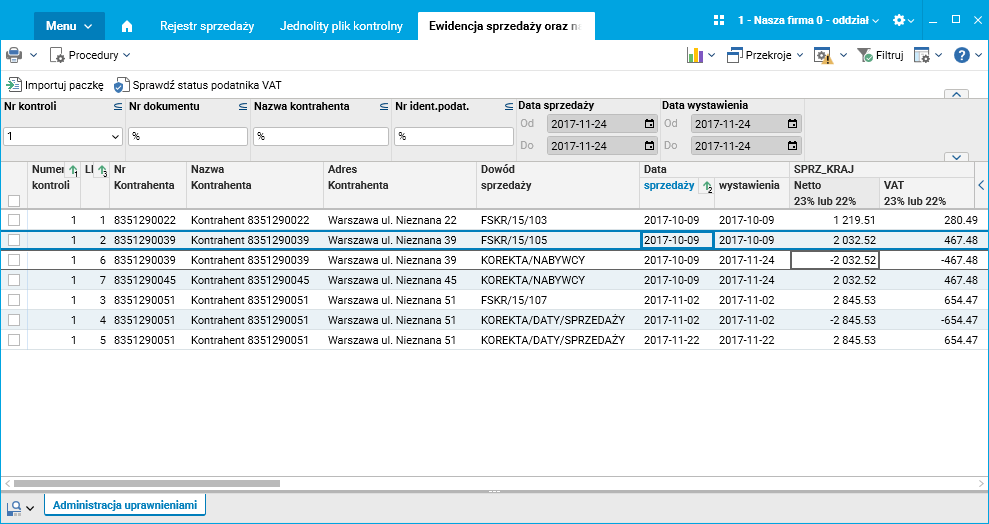Select checkbox of row FSKR/15/107
The height and width of the screenshot is (524, 989).
click(x=14, y=300)
